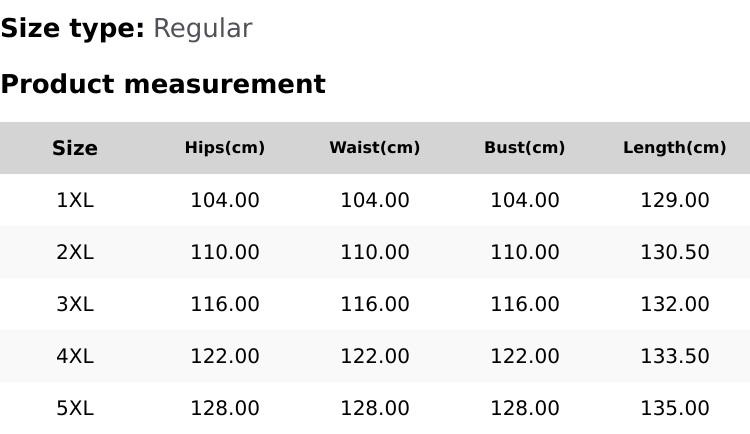
Task: Click the Bust value for 5XL
Action: pos(525,408)
